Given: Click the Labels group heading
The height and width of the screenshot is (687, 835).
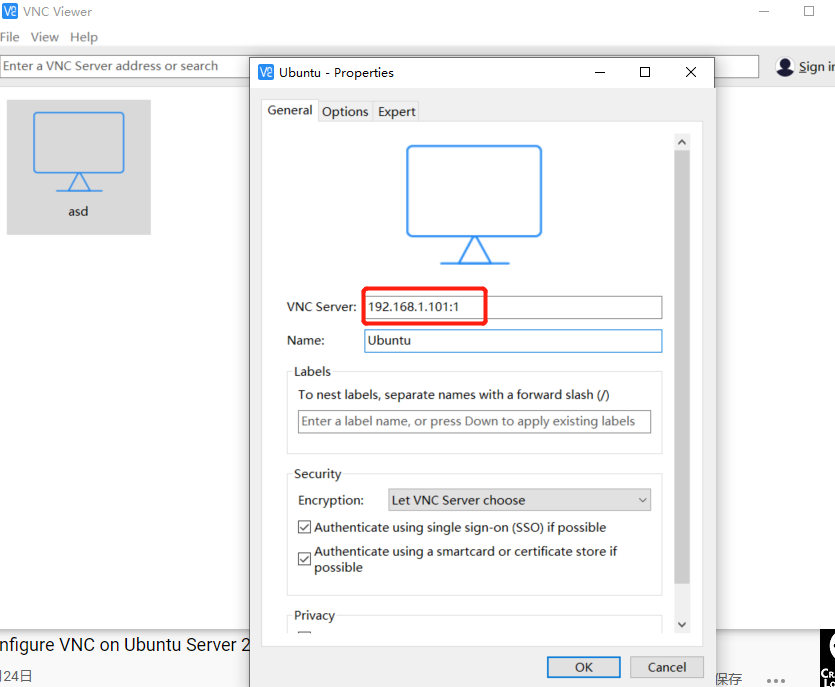Looking at the screenshot, I should 312,371.
